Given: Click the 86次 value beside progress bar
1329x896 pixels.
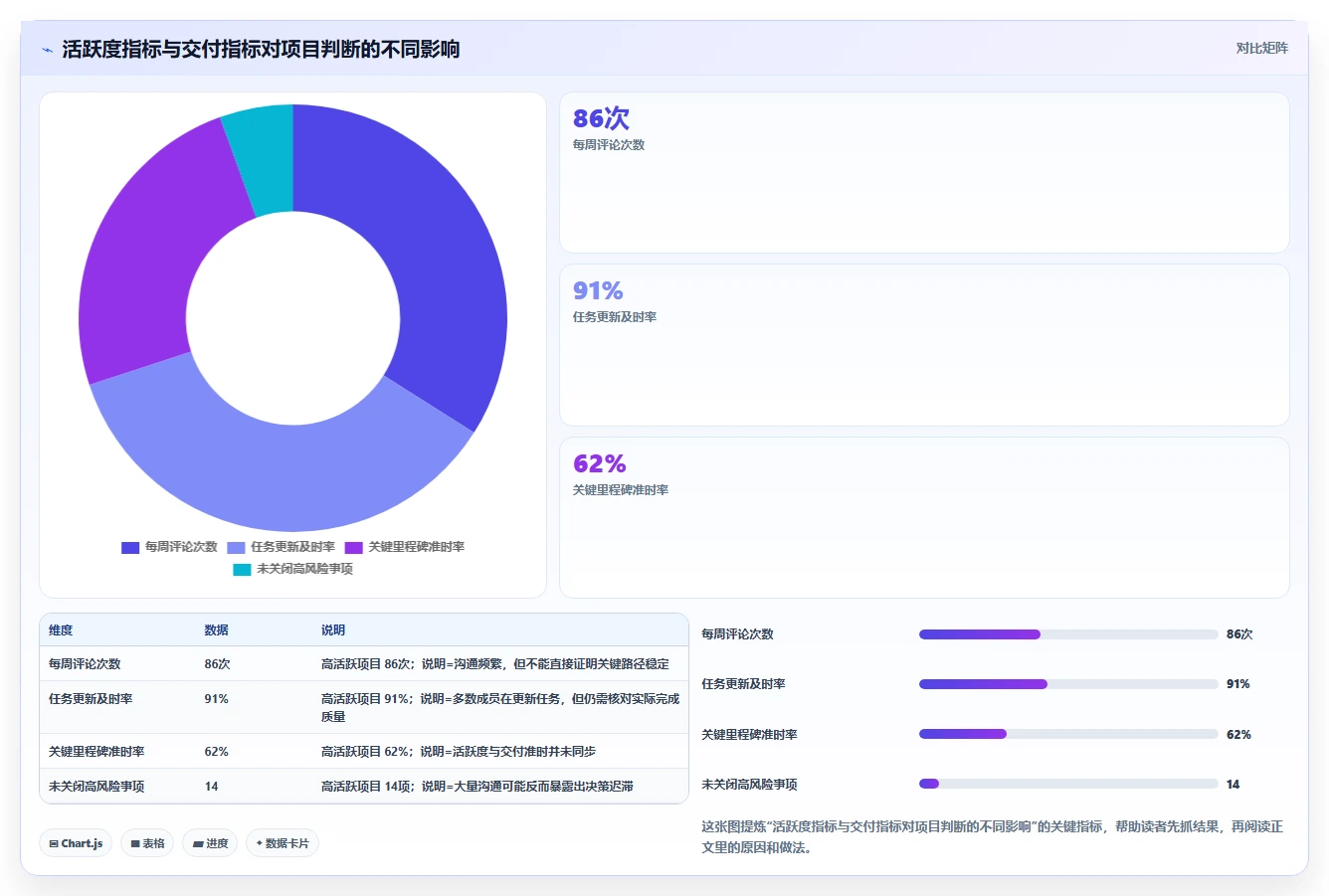Looking at the screenshot, I should coord(1239,634).
